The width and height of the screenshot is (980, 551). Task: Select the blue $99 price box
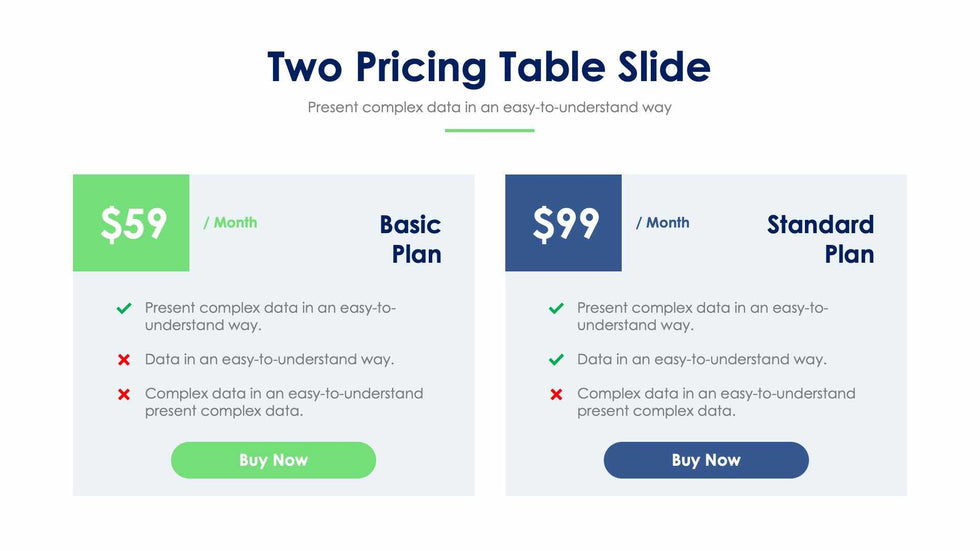click(x=563, y=223)
